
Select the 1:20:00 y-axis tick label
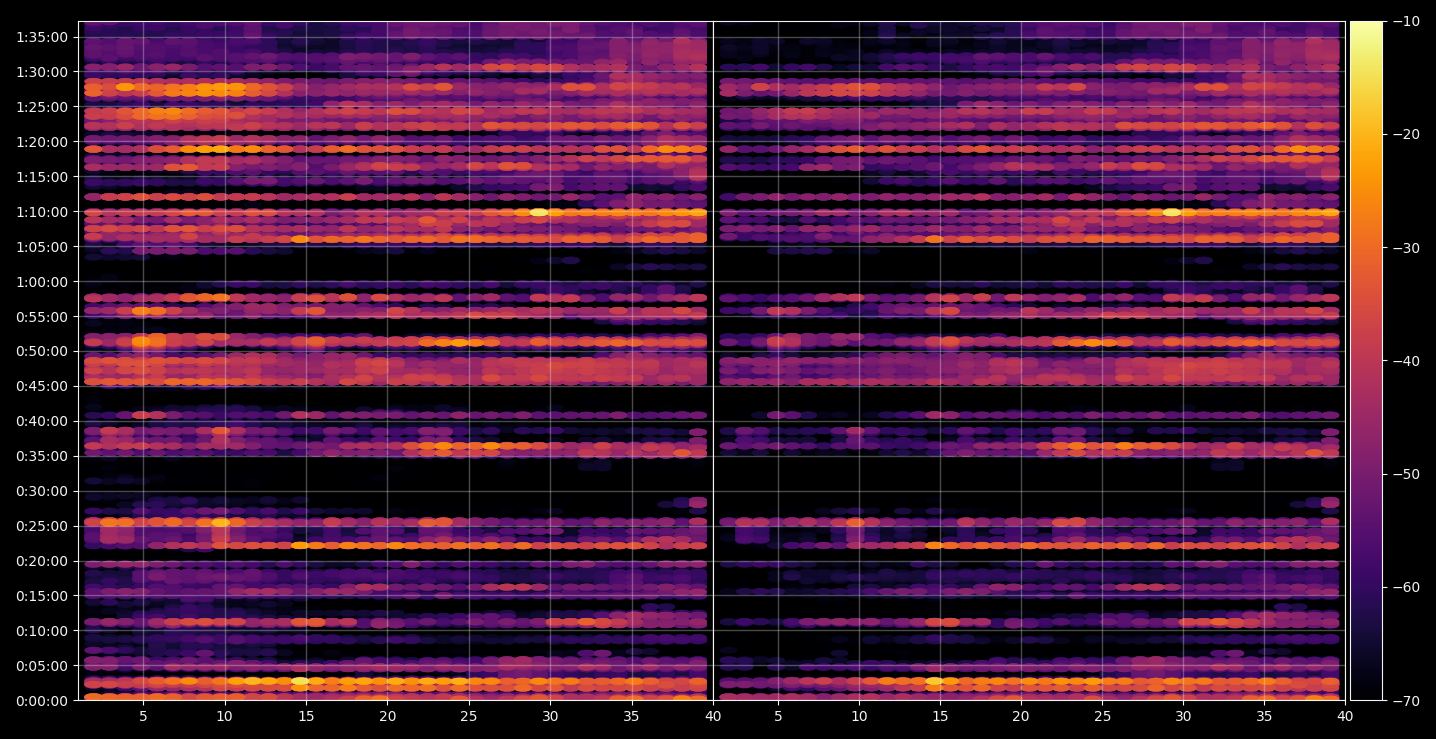(42, 142)
